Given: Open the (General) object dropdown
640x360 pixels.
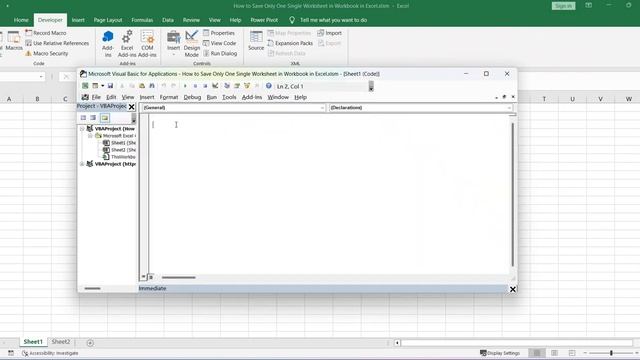Looking at the screenshot, I should (233, 108).
